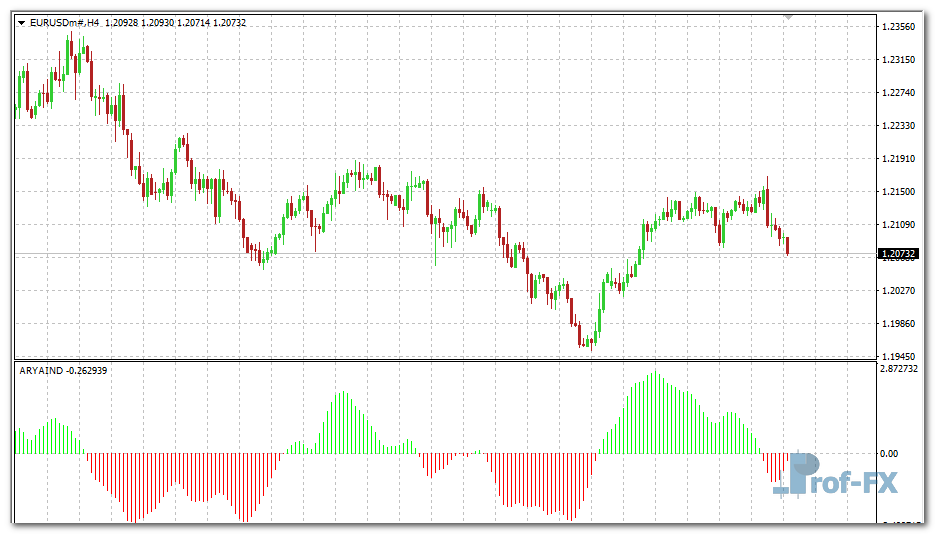Image resolution: width=935 pixels, height=534 pixels.
Task: Click the dropdown arrow beside EURUSDm#,H4
Action: [22, 21]
